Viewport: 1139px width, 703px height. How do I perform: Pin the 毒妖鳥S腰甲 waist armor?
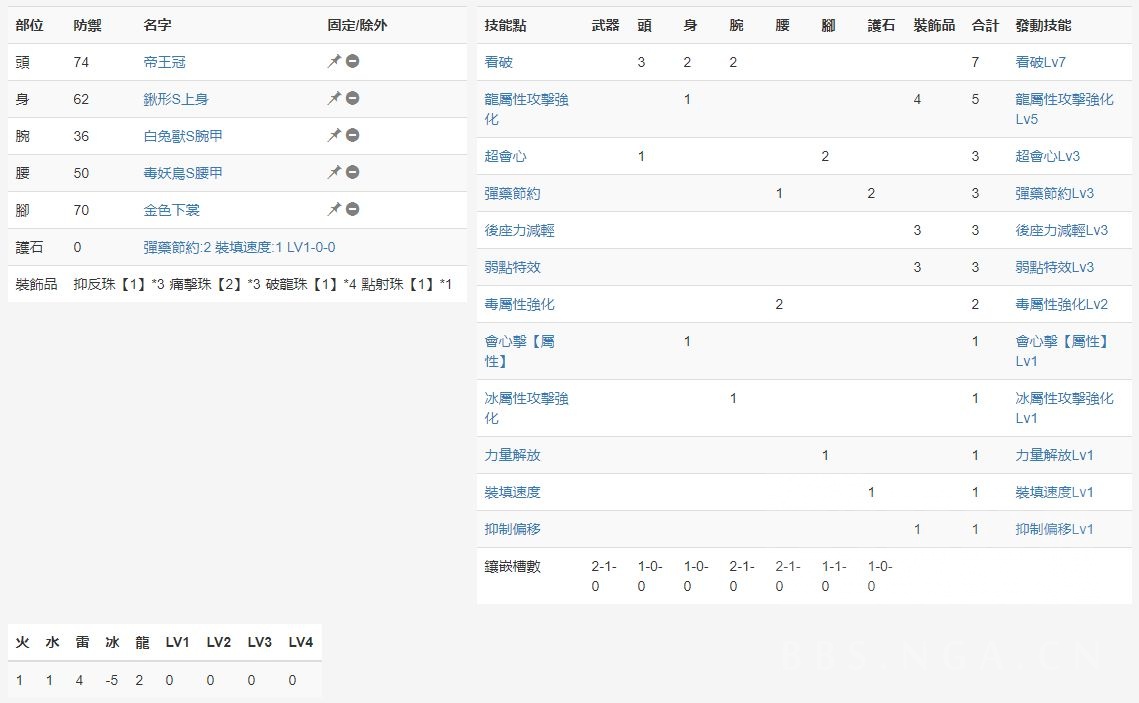[x=334, y=173]
